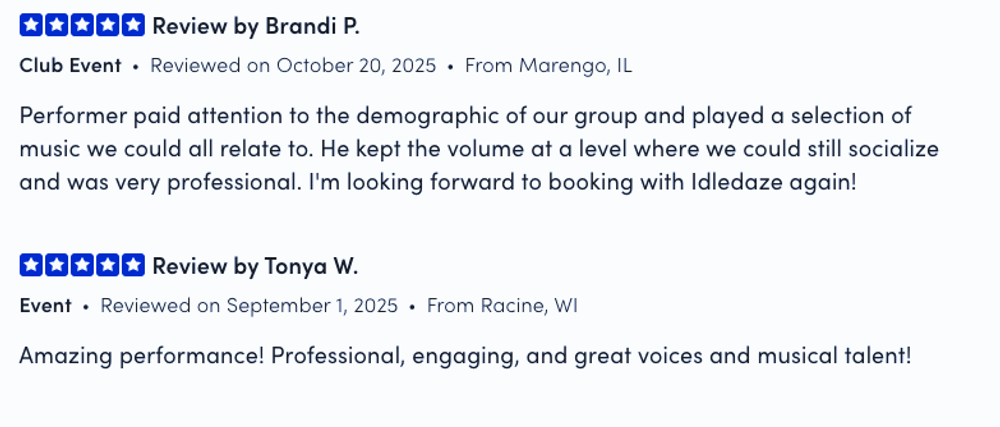Click fourth star in Brandi P.'s rating
This screenshot has width=1000, height=427.
pos(108,26)
